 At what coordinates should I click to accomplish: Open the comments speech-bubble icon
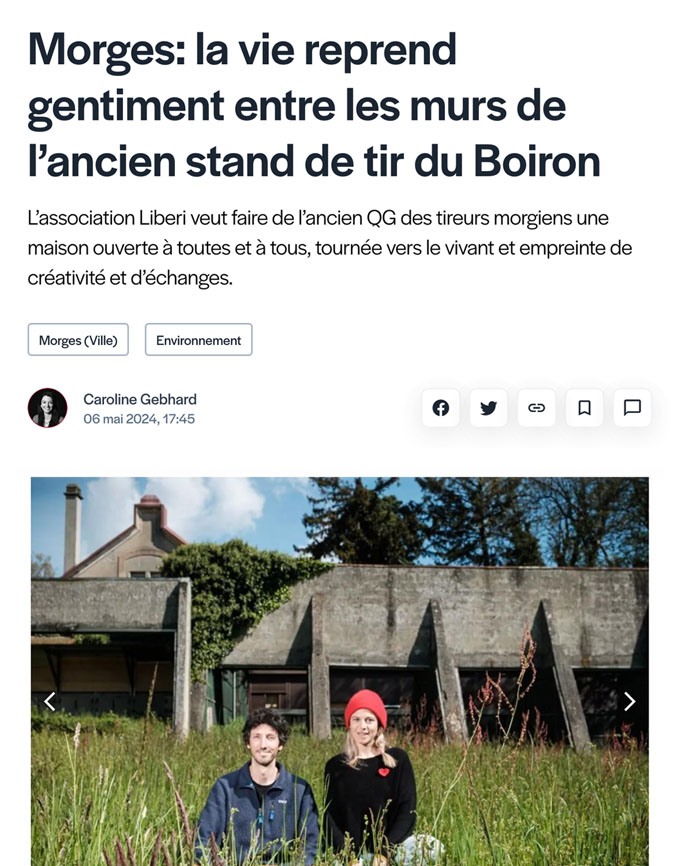(632, 408)
